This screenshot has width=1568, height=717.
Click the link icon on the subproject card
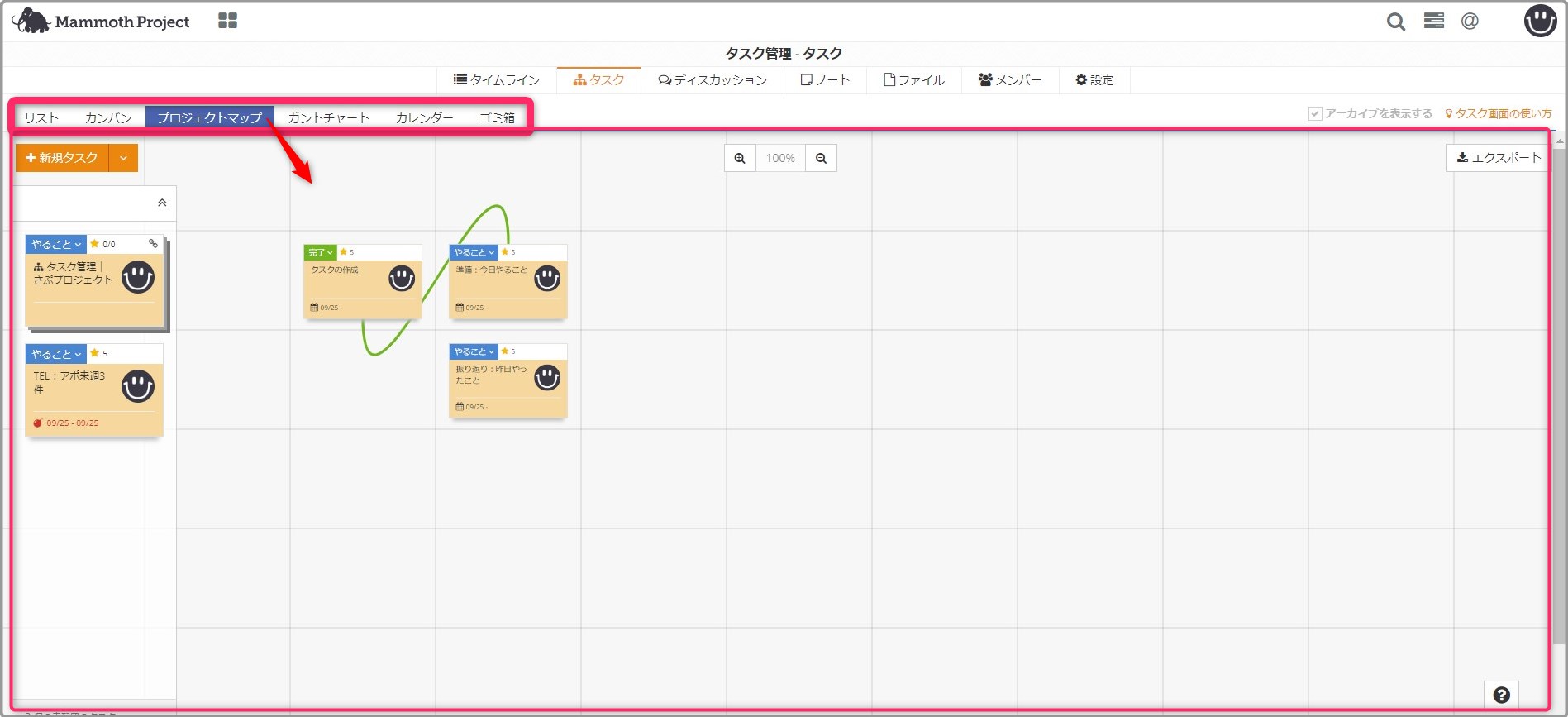tap(153, 244)
